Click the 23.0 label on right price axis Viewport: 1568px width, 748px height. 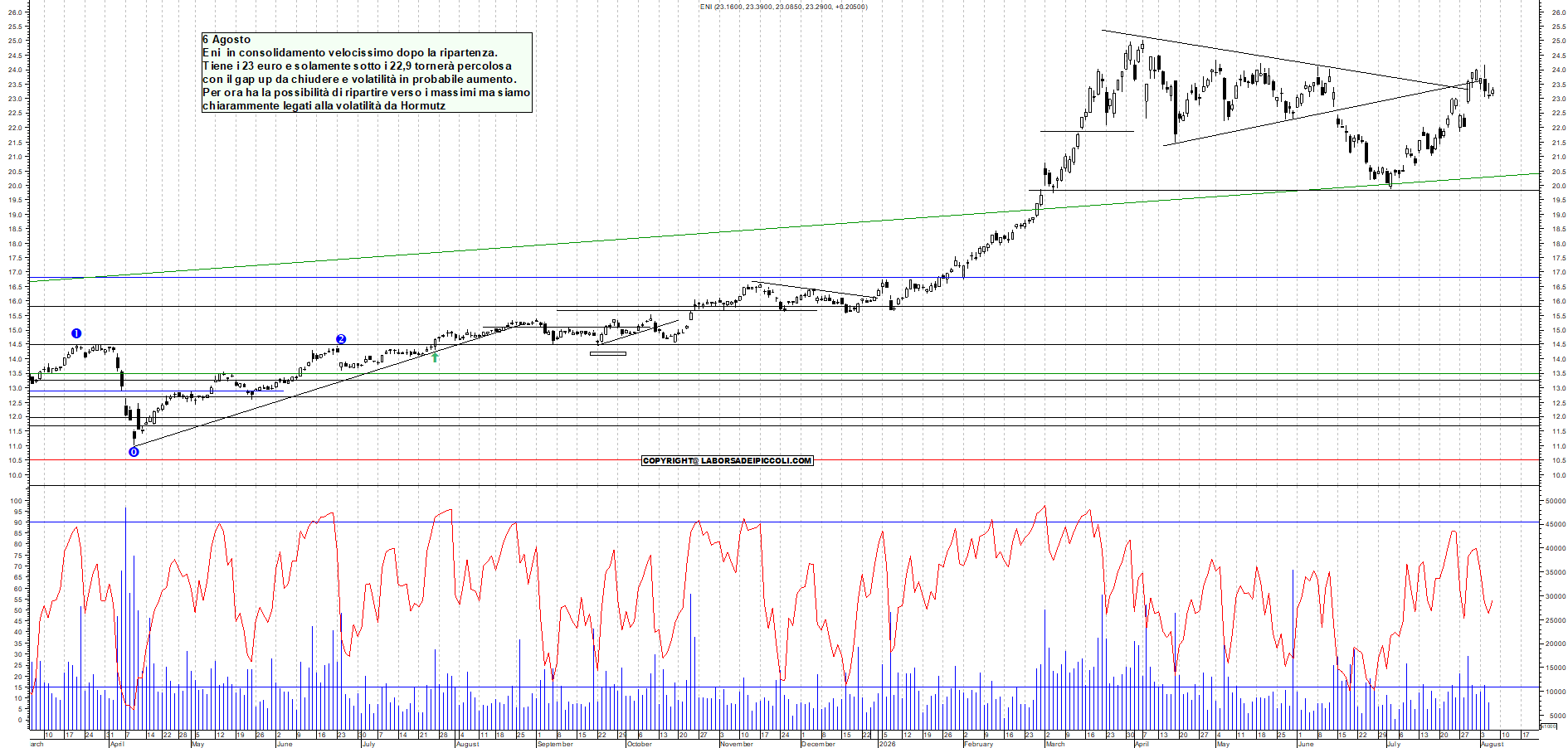(x=1558, y=99)
